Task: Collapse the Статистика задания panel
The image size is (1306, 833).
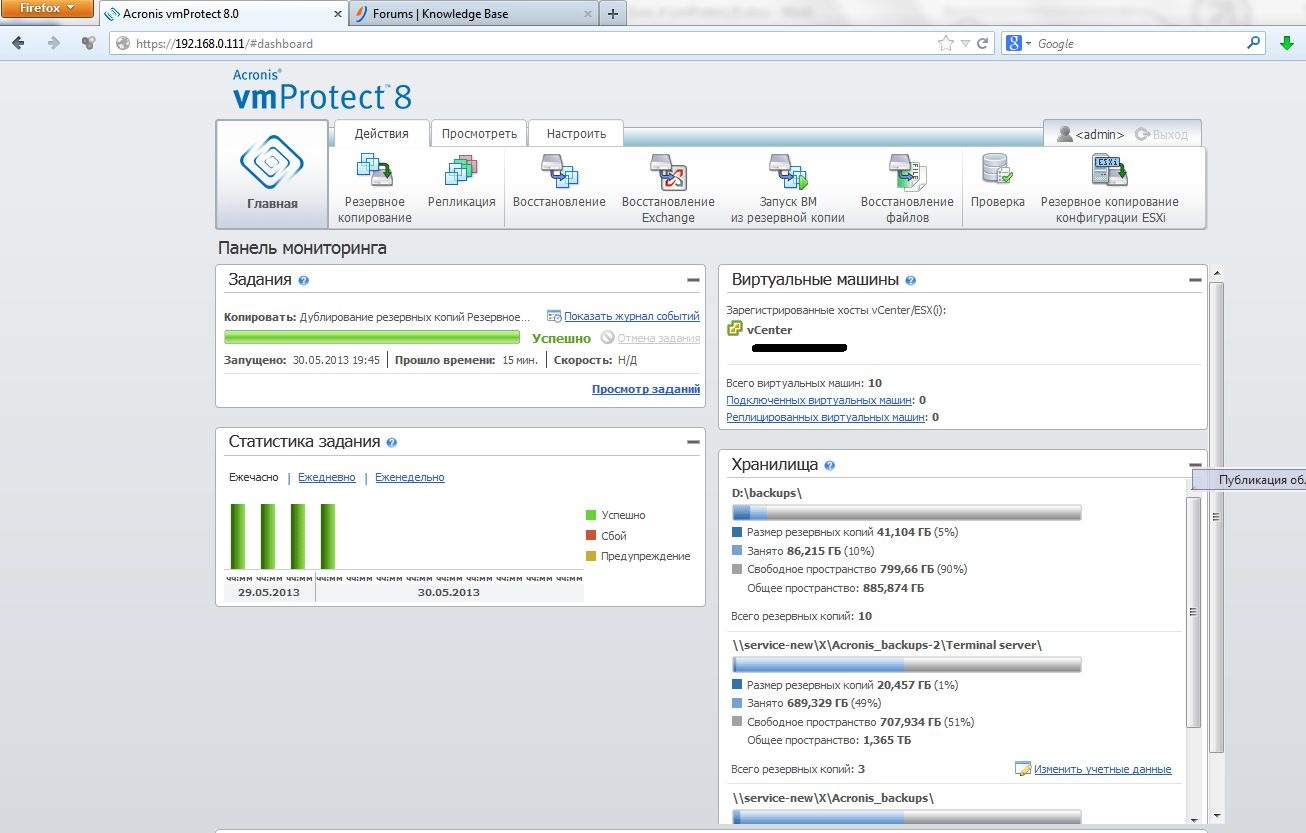Action: click(693, 442)
